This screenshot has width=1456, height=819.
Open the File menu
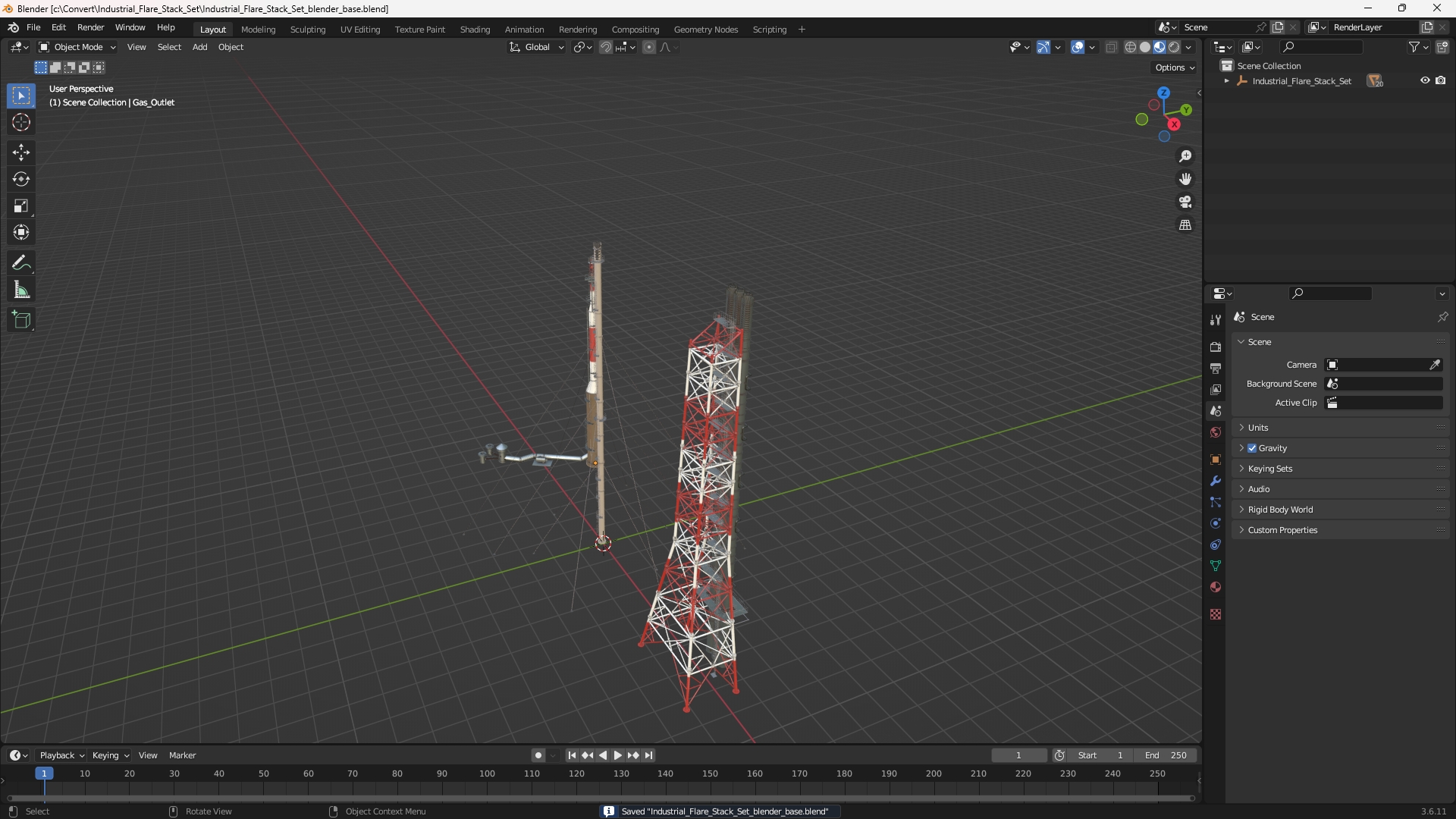33,27
